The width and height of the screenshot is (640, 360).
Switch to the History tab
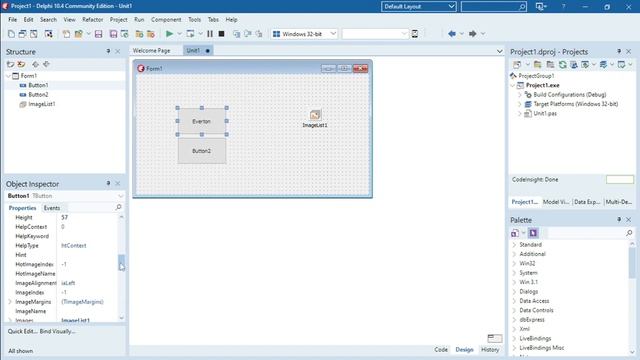coord(490,349)
